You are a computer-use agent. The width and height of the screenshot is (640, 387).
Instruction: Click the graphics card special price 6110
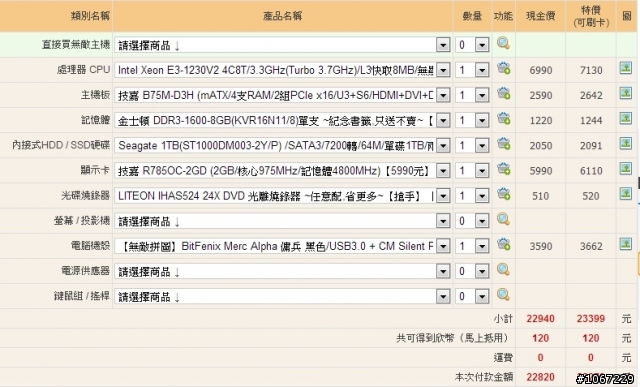point(591,171)
